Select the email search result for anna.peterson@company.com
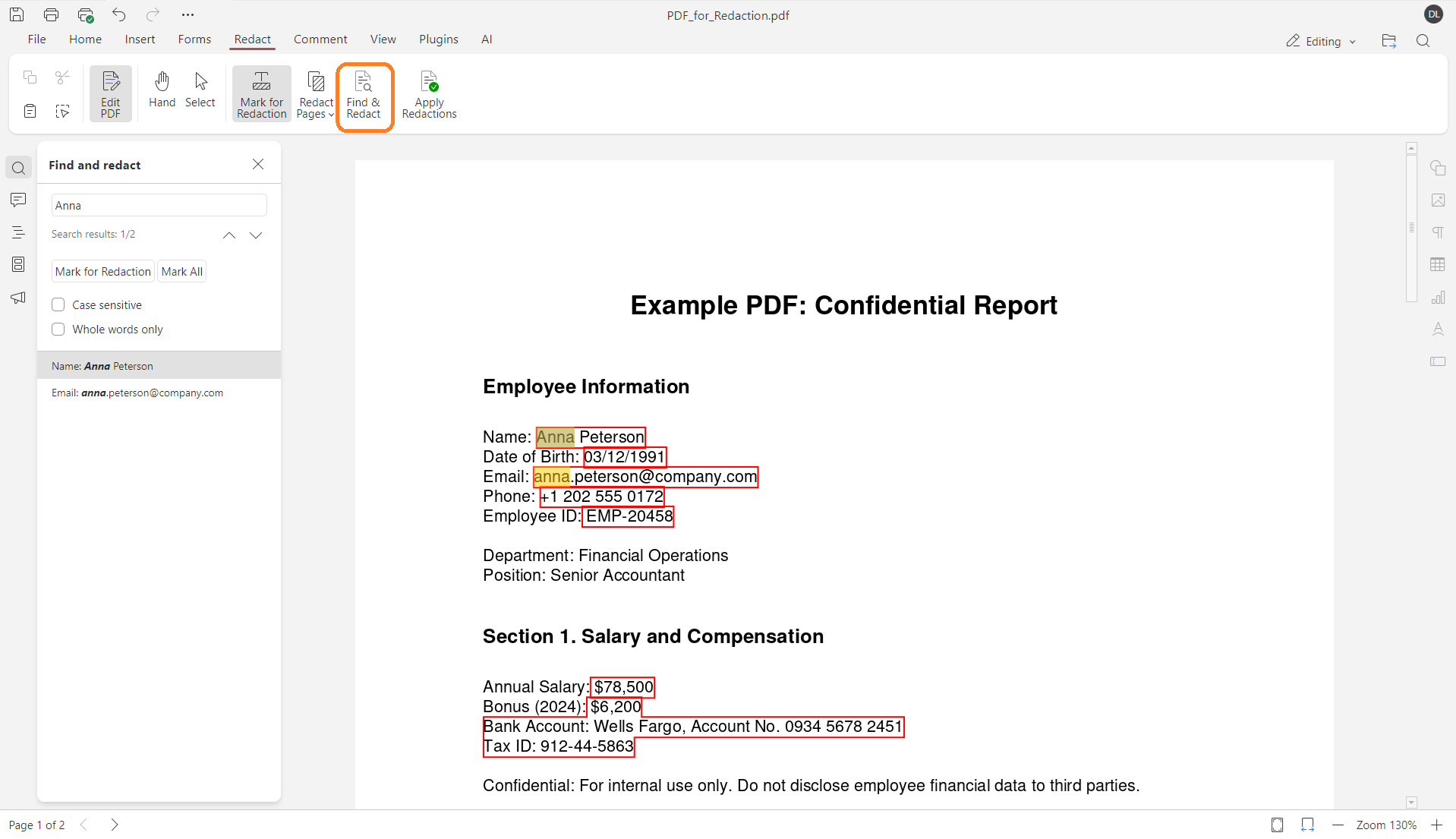 coord(137,393)
